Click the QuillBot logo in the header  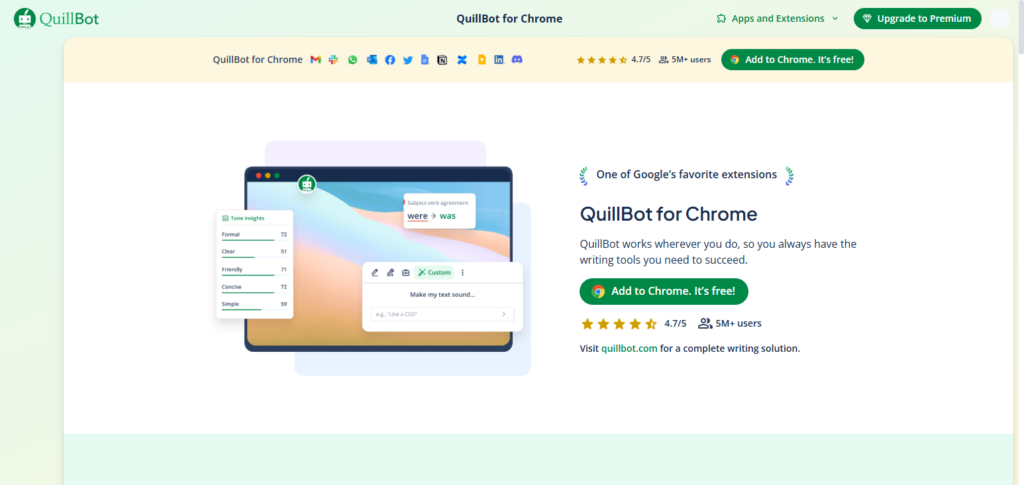[56, 18]
